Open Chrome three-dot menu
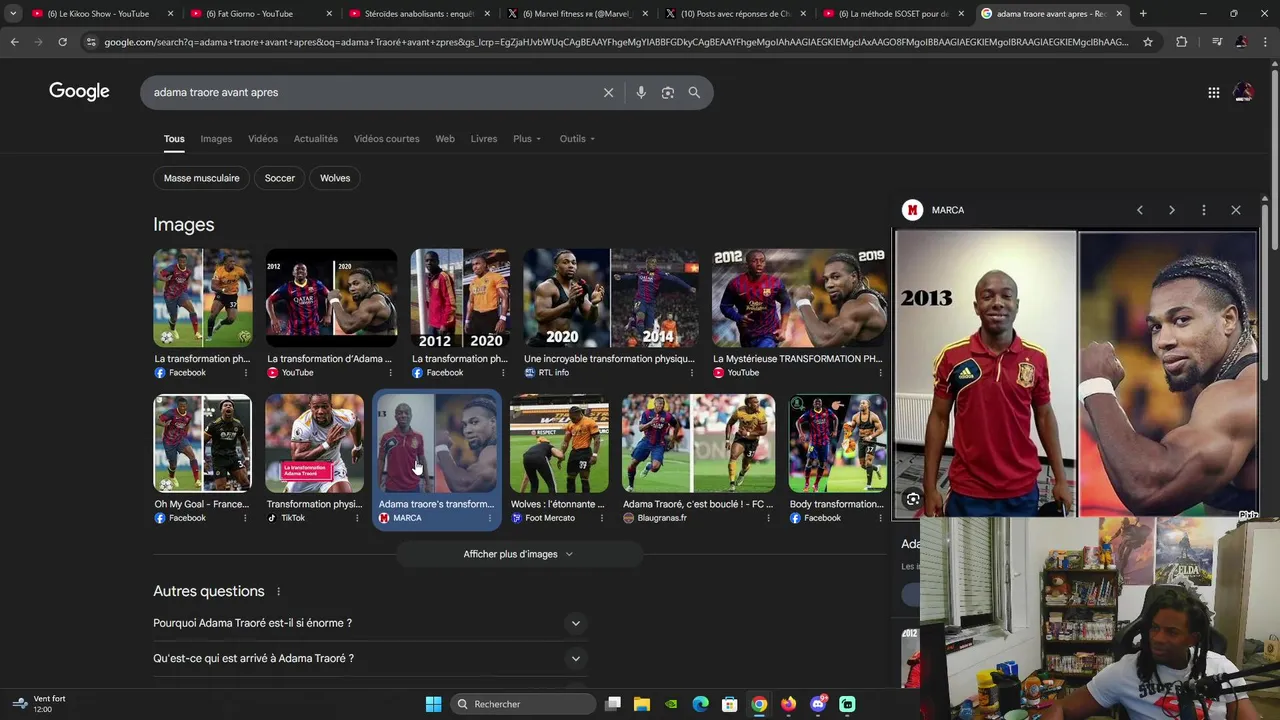This screenshot has width=1280, height=720. click(x=1265, y=42)
